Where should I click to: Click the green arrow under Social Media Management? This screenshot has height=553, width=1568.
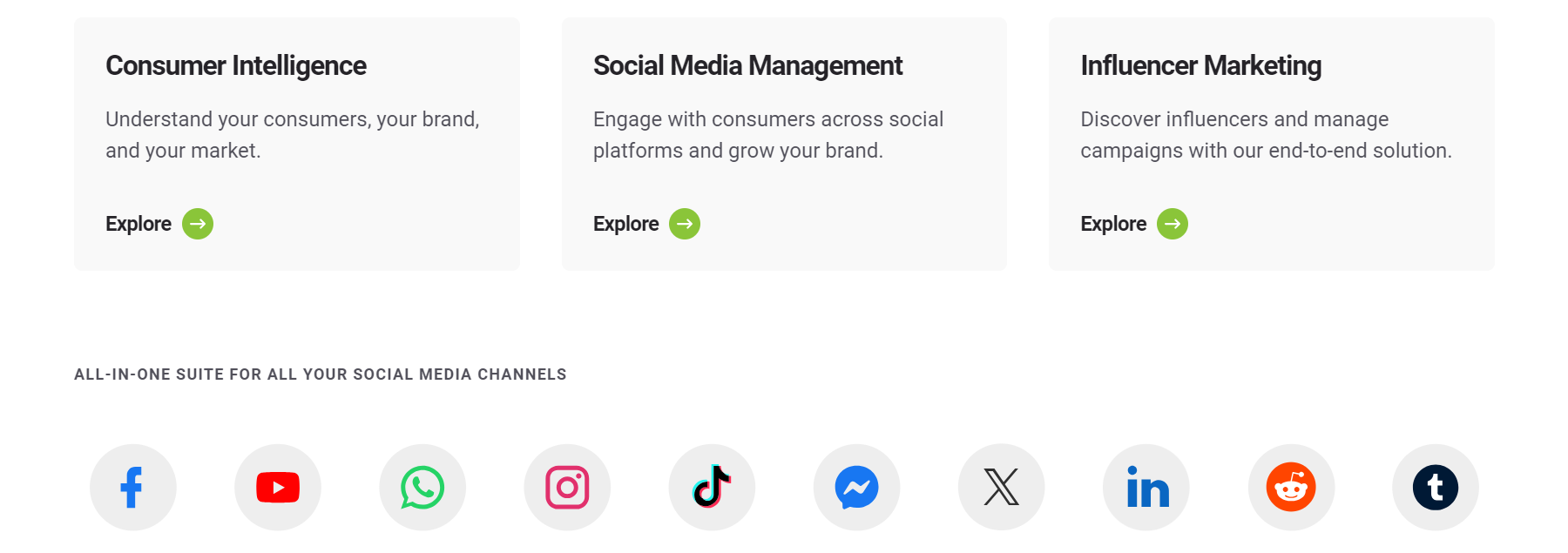[x=684, y=224]
